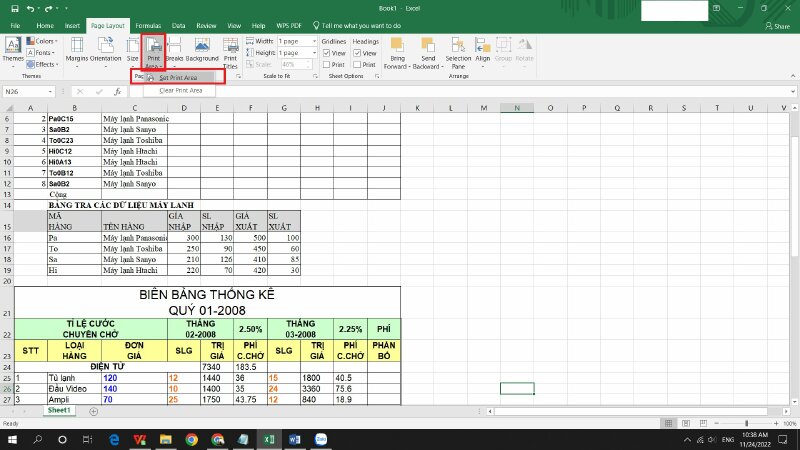This screenshot has width=800, height=450.
Task: Open the Breaks menu
Action: coord(174,51)
